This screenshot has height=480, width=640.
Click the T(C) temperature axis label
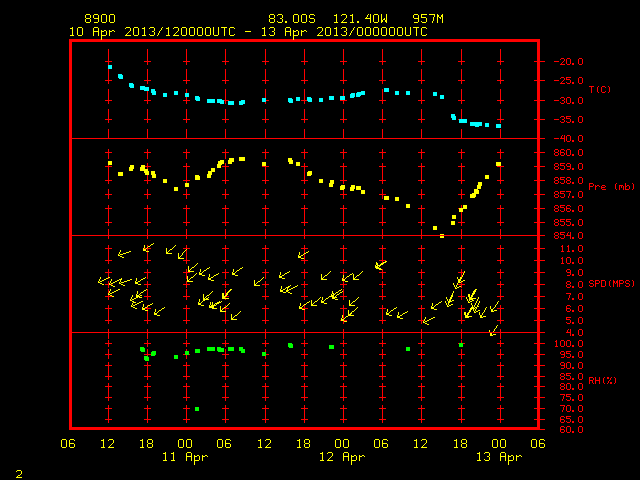(x=600, y=89)
